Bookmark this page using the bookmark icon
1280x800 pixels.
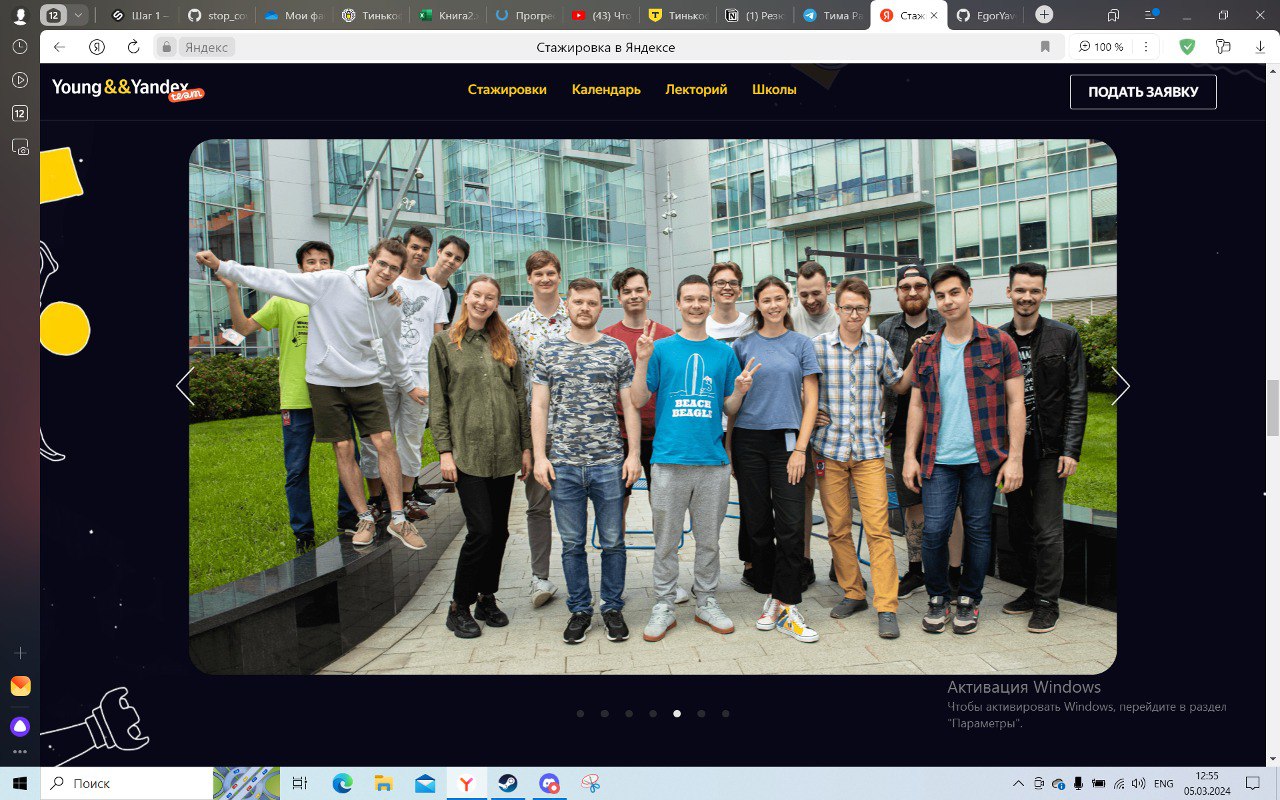pyautogui.click(x=1045, y=47)
